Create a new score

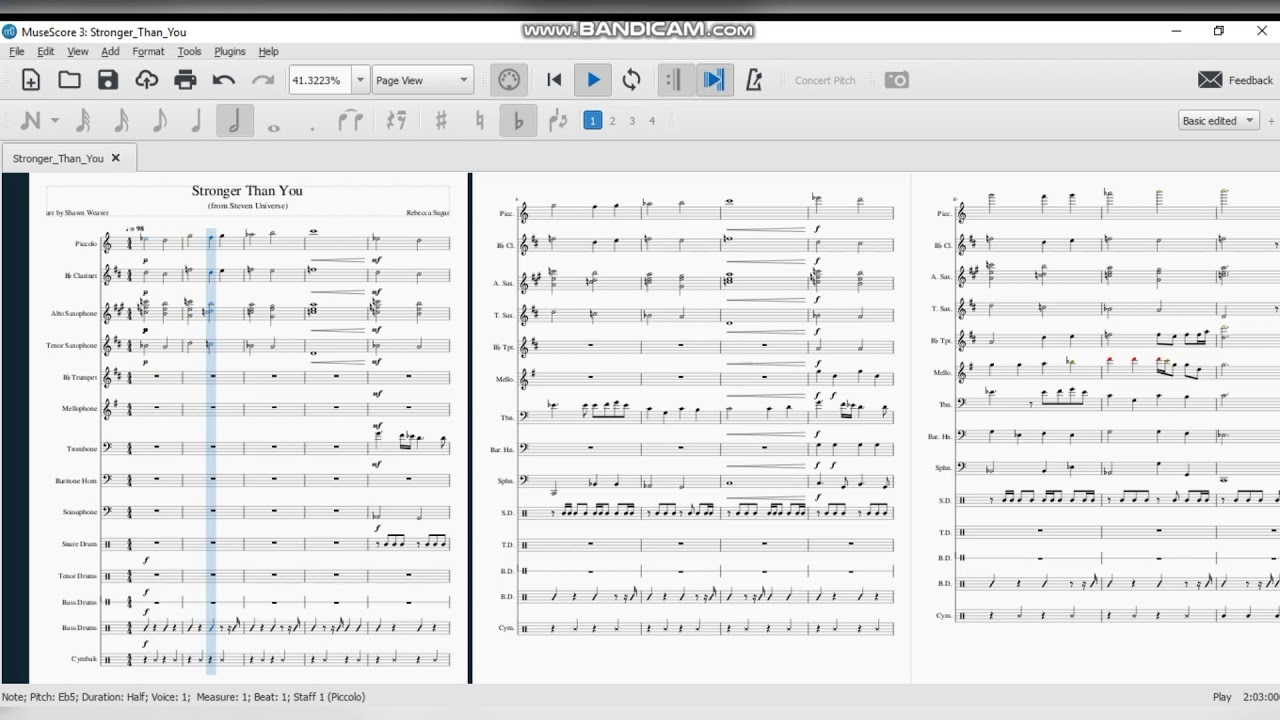(x=31, y=80)
